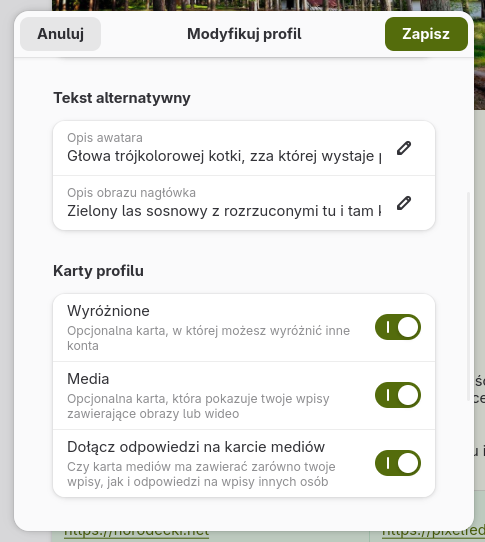Click the Dołącz odpowiedzi na karcie mediów label

coord(196,447)
